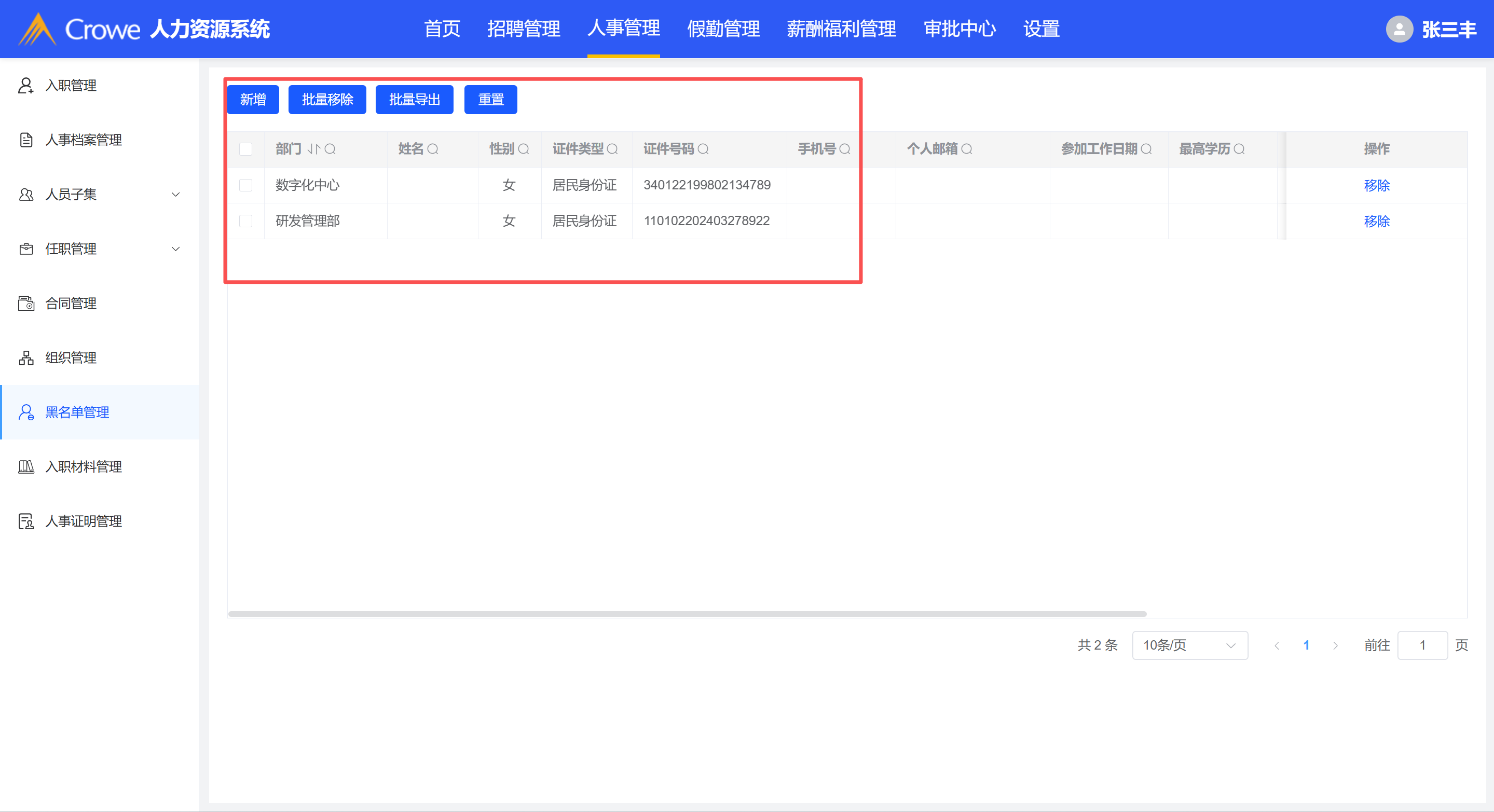Click the 合同管理 sidebar icon
Screen dimensions: 1494x812
25,304
